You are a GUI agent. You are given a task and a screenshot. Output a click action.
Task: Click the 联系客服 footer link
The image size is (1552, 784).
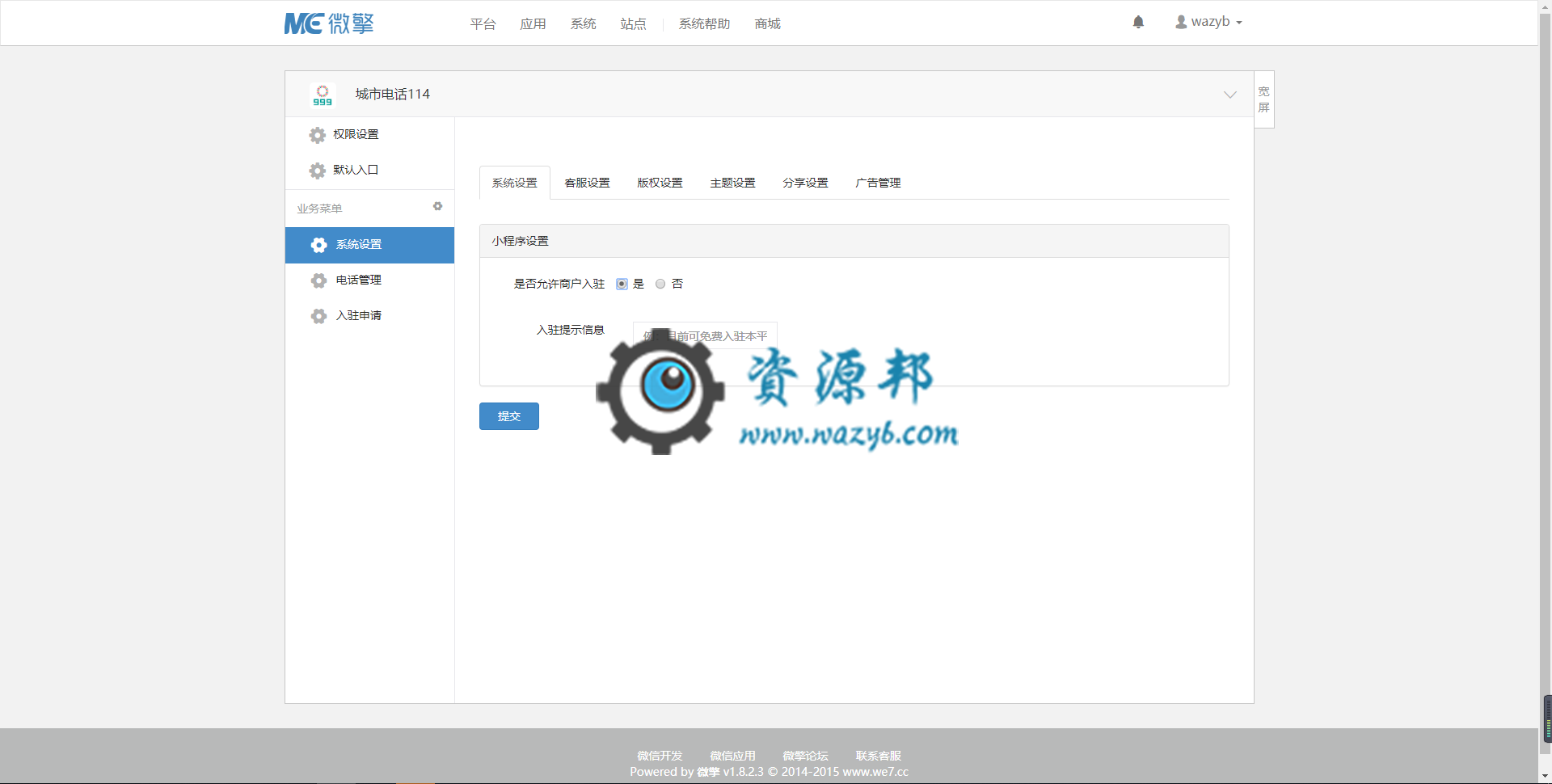[x=879, y=756]
